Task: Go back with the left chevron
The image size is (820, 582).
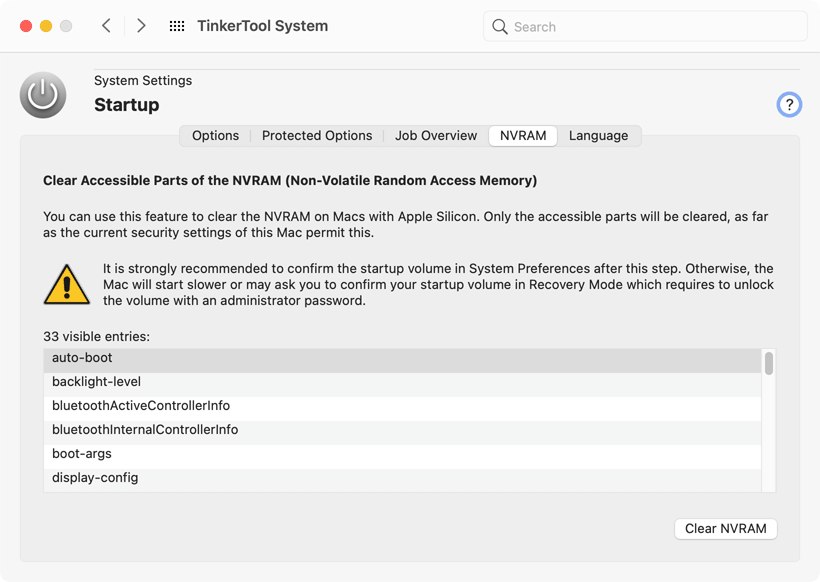Action: point(106,26)
